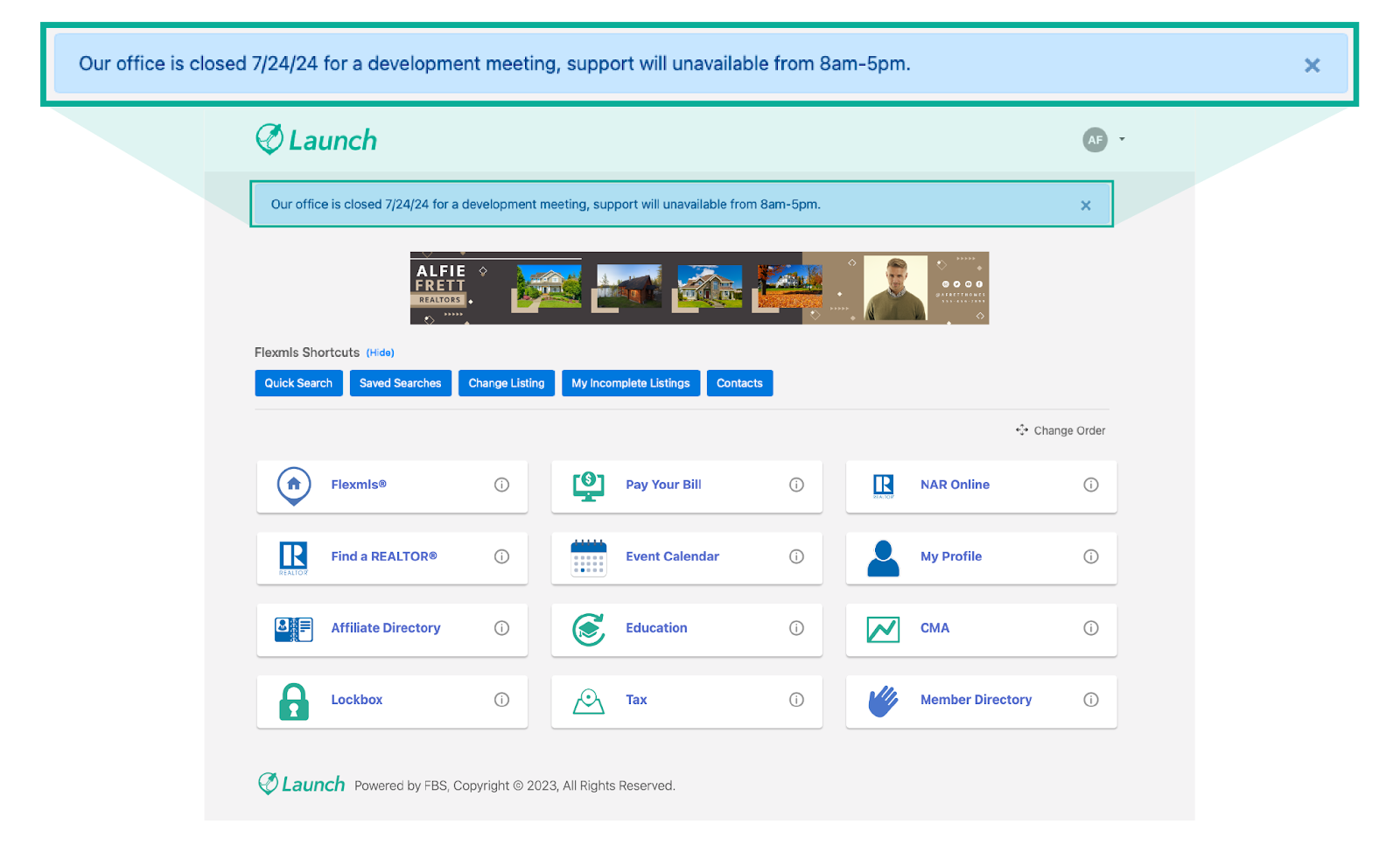The image size is (1400, 845).
Task: Click the Alfie Frett Realtors banner
Action: tap(699, 288)
